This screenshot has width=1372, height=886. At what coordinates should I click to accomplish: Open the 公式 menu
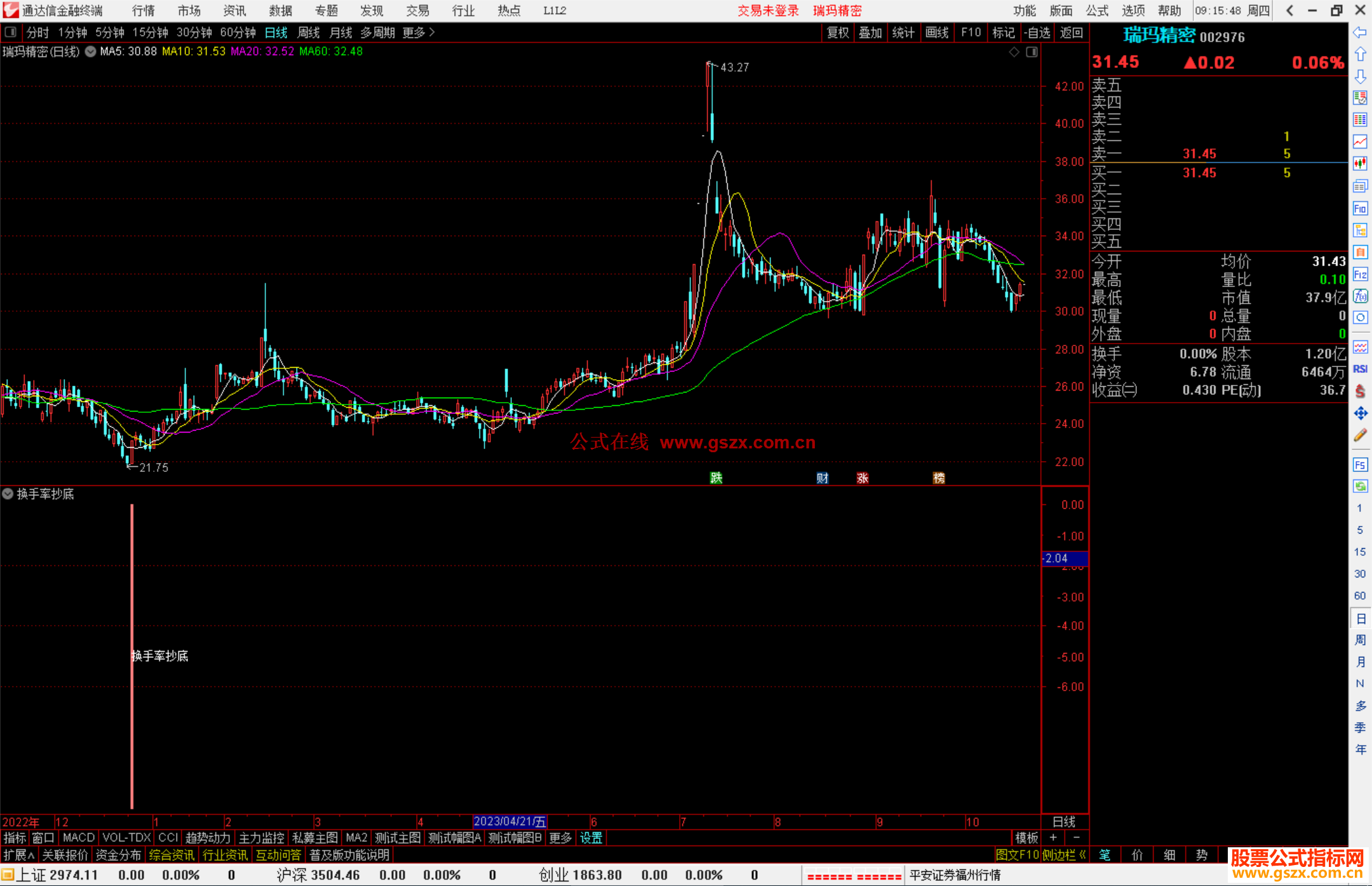point(1097,11)
